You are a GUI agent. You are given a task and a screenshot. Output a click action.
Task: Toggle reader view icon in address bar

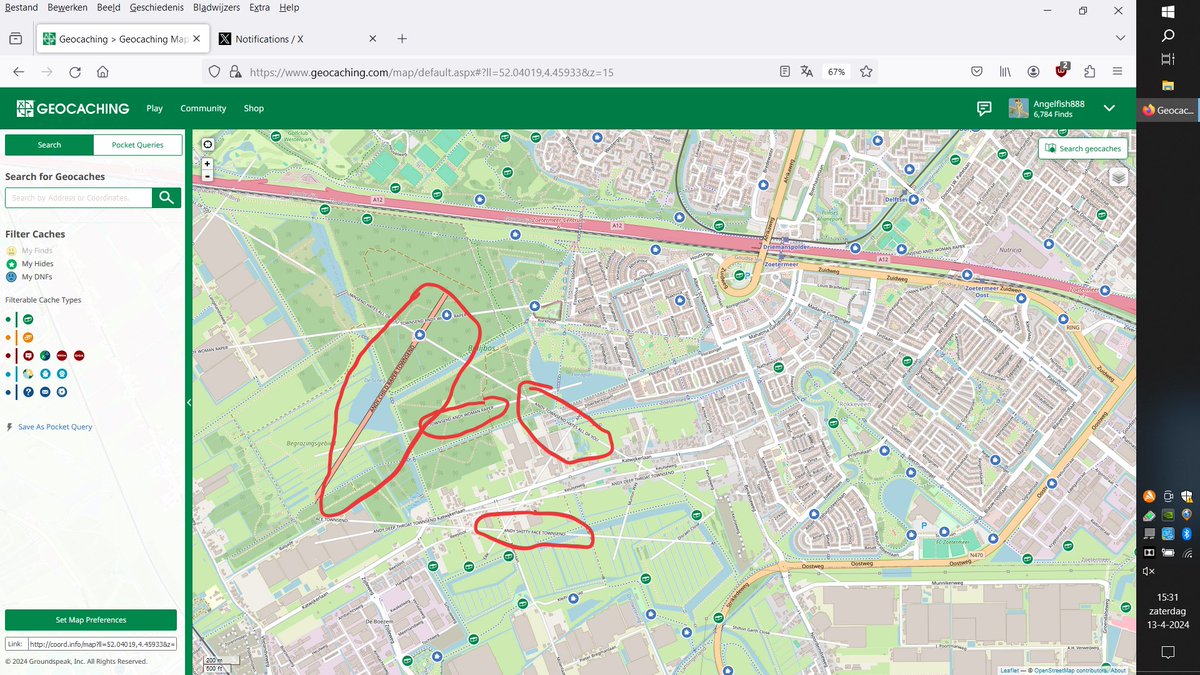point(785,72)
